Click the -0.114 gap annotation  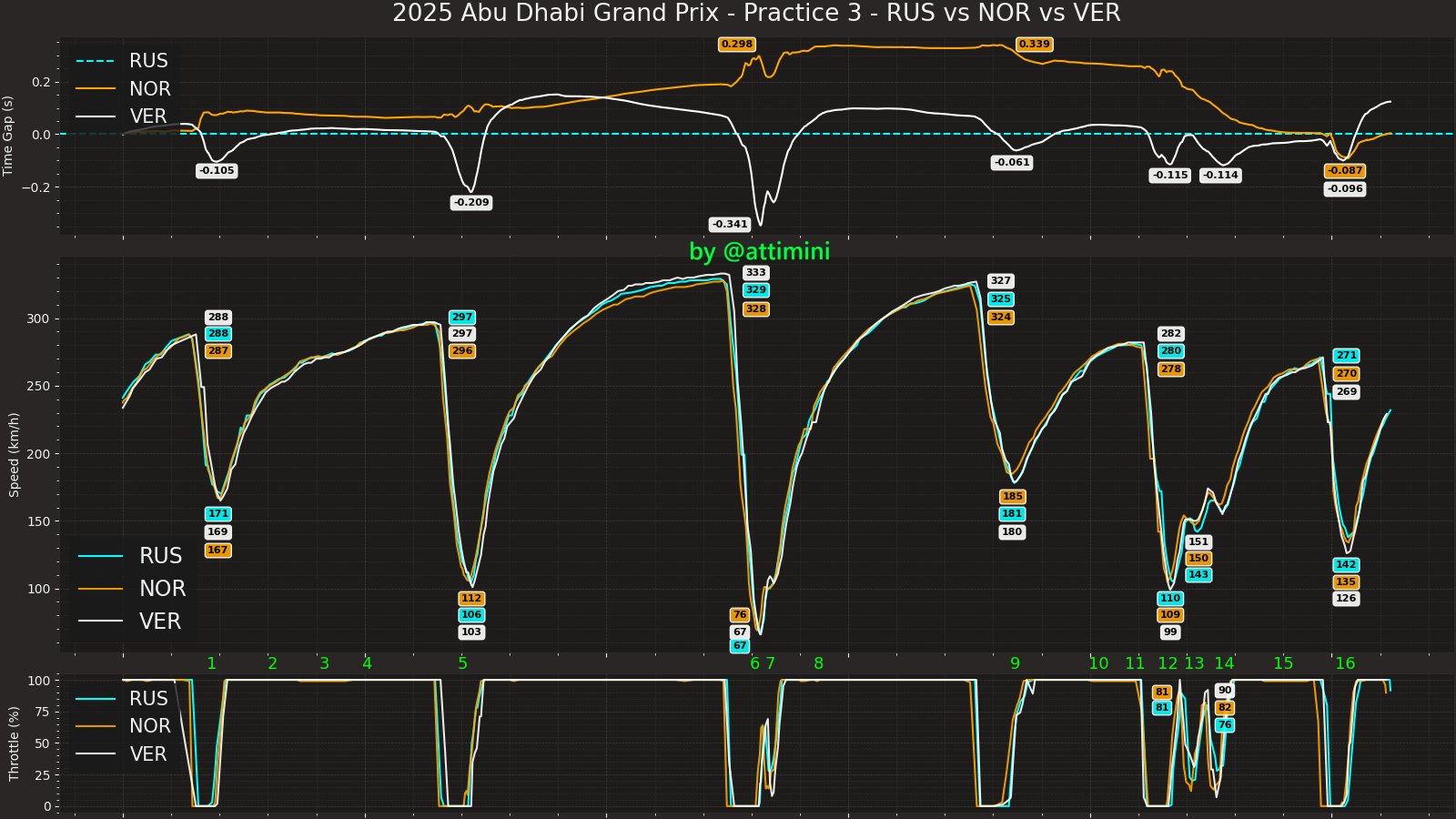[x=1220, y=176]
